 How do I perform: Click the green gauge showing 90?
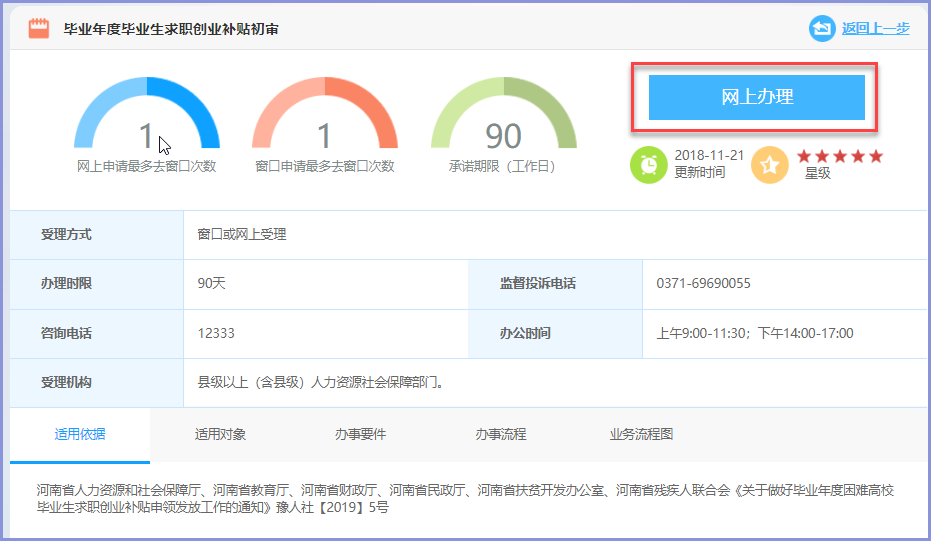(x=504, y=113)
